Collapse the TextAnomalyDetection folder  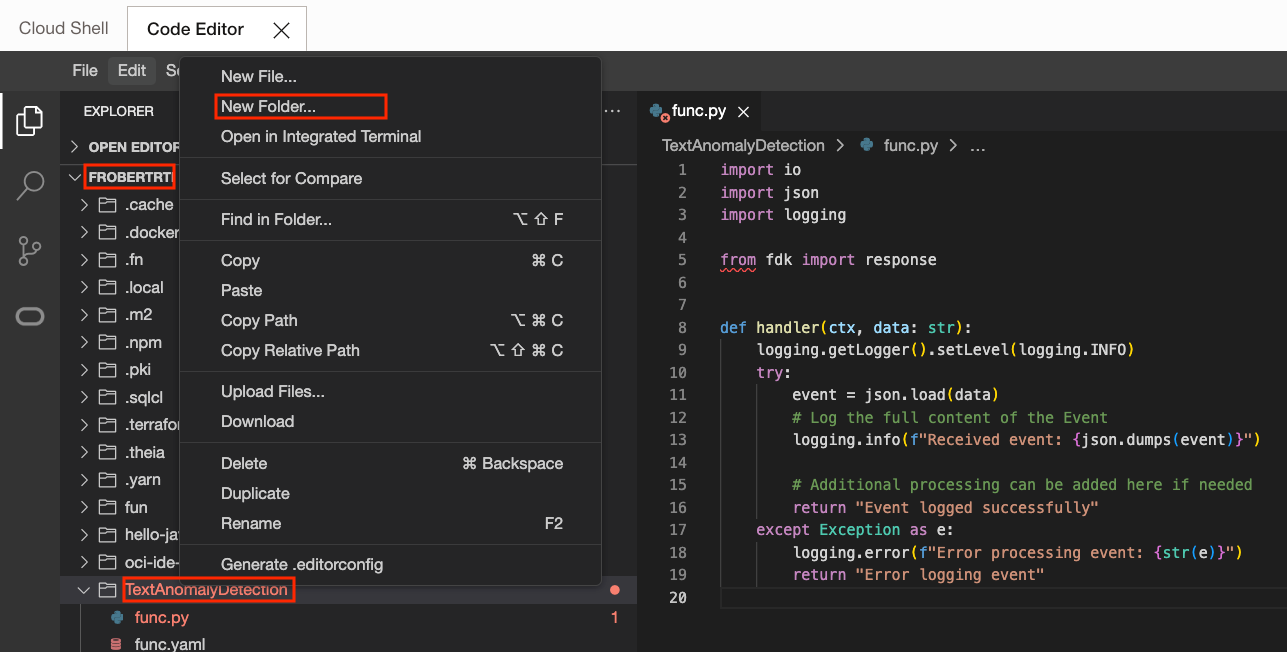click(x=84, y=590)
